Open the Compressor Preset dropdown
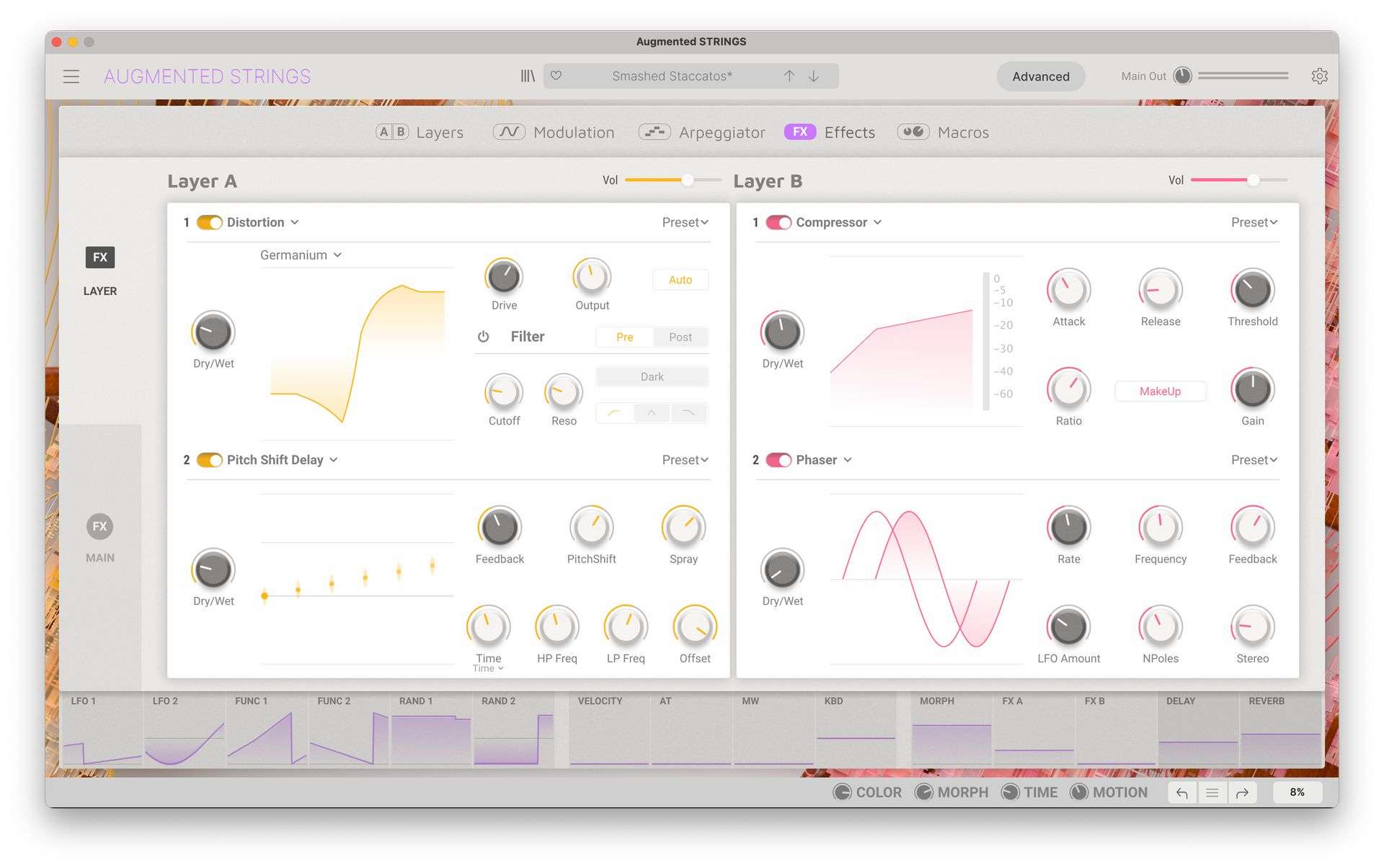The image size is (1384, 868). coord(1254,222)
